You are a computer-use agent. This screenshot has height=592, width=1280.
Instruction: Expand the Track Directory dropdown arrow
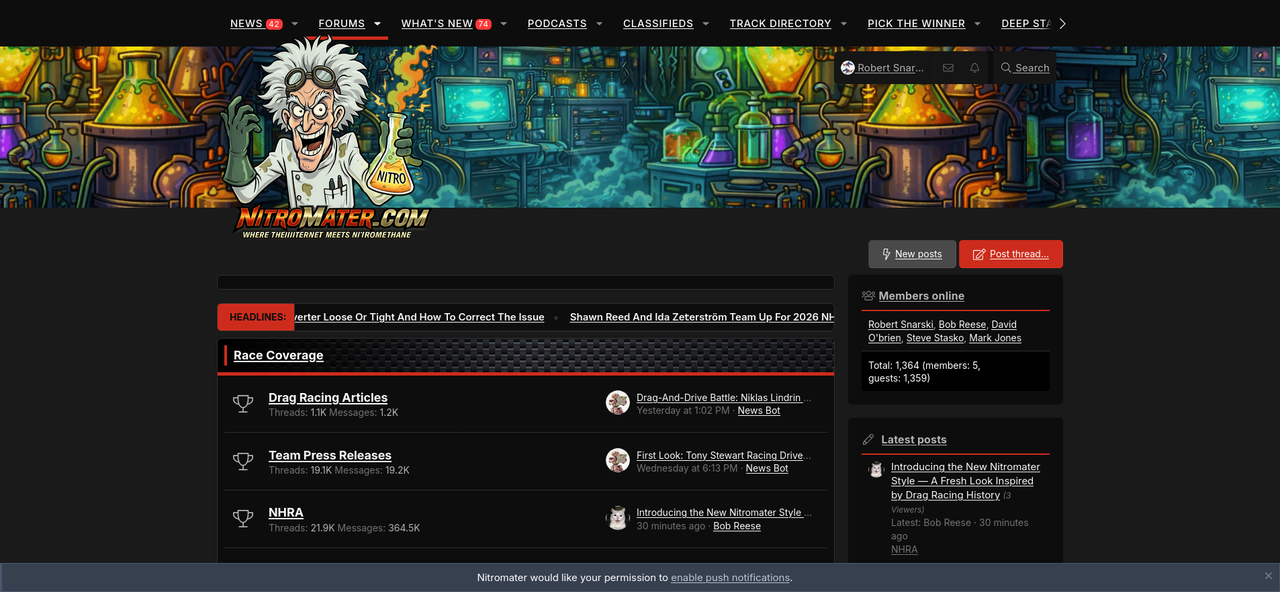coord(844,24)
